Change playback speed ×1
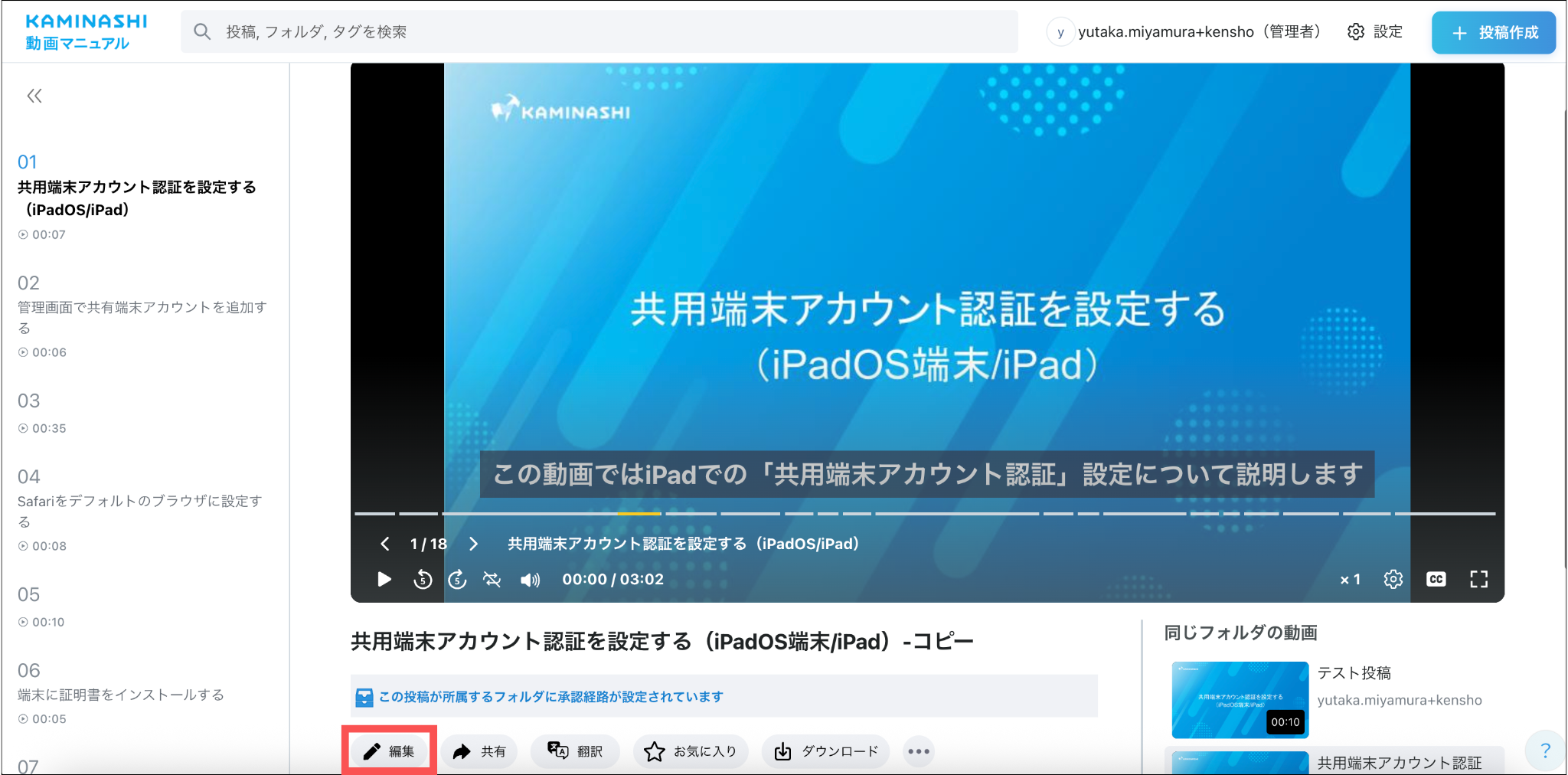Viewport: 1568px width, 775px height. click(x=1350, y=580)
